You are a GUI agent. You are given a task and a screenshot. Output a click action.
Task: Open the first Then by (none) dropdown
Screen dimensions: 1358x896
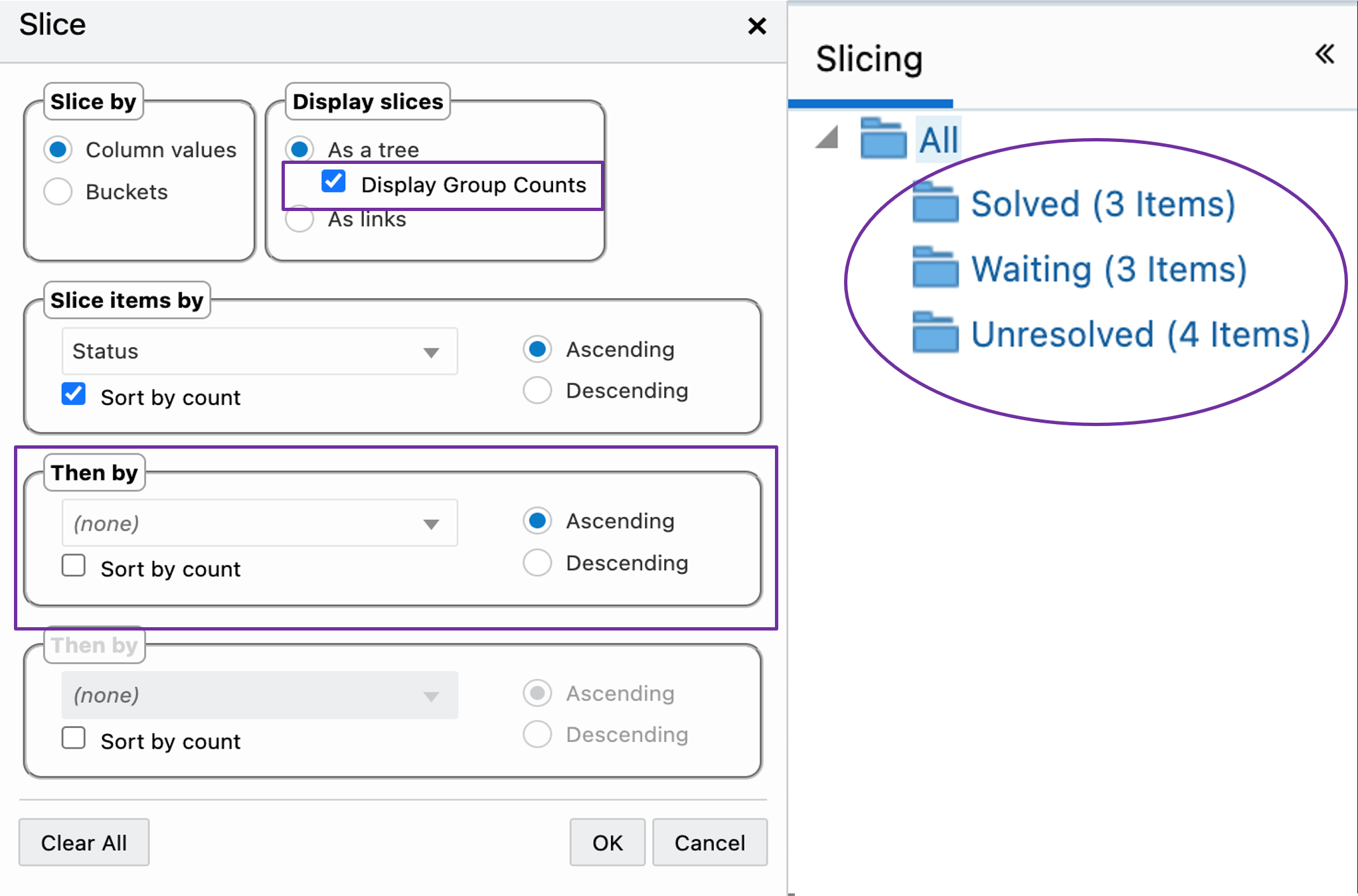click(x=260, y=523)
